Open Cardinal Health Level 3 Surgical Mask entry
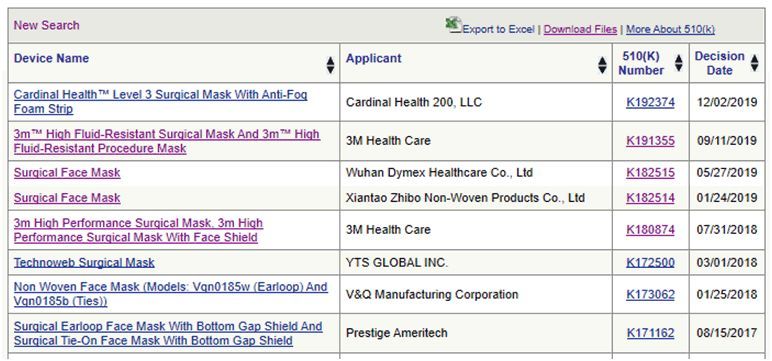 161,102
